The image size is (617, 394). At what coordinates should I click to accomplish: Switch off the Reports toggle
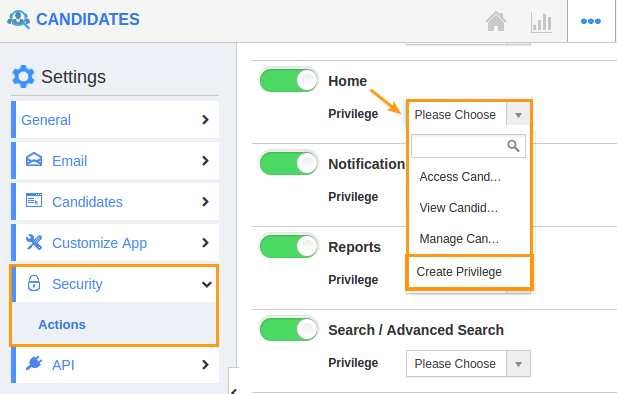pyautogui.click(x=288, y=247)
